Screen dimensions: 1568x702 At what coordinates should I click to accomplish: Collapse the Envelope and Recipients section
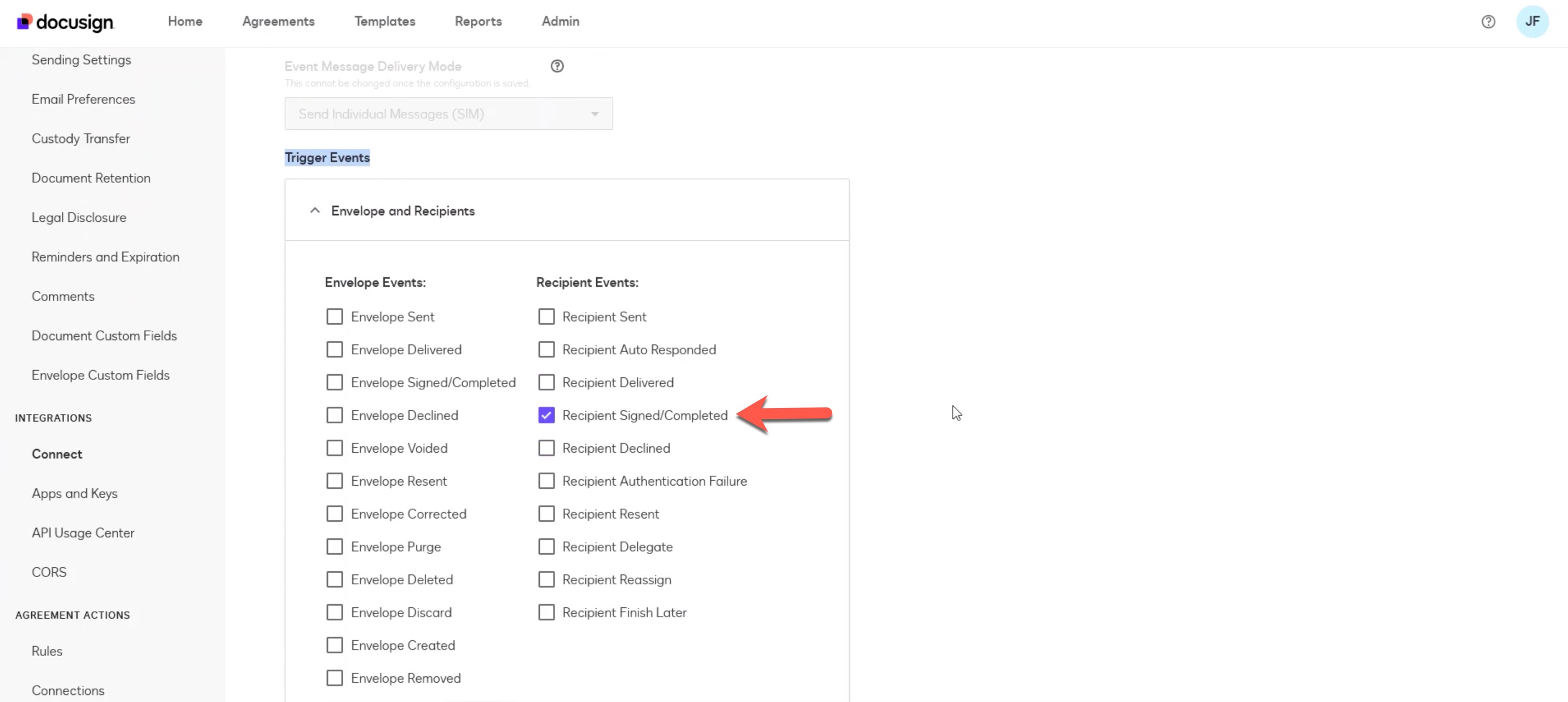pyautogui.click(x=315, y=211)
